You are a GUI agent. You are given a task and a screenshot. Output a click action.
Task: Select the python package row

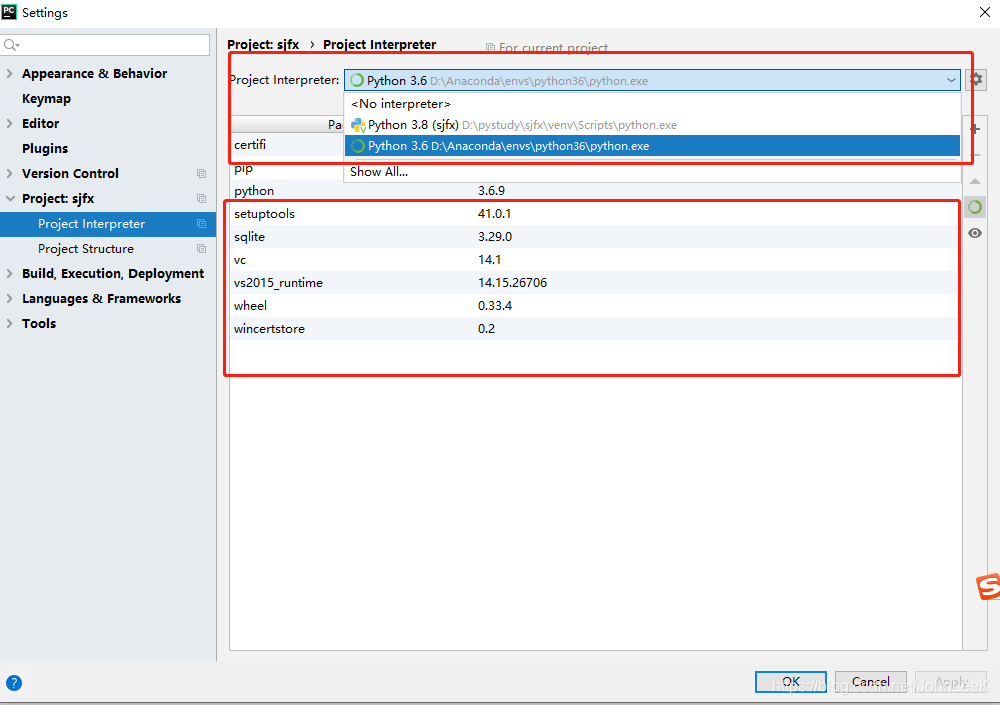(595, 191)
